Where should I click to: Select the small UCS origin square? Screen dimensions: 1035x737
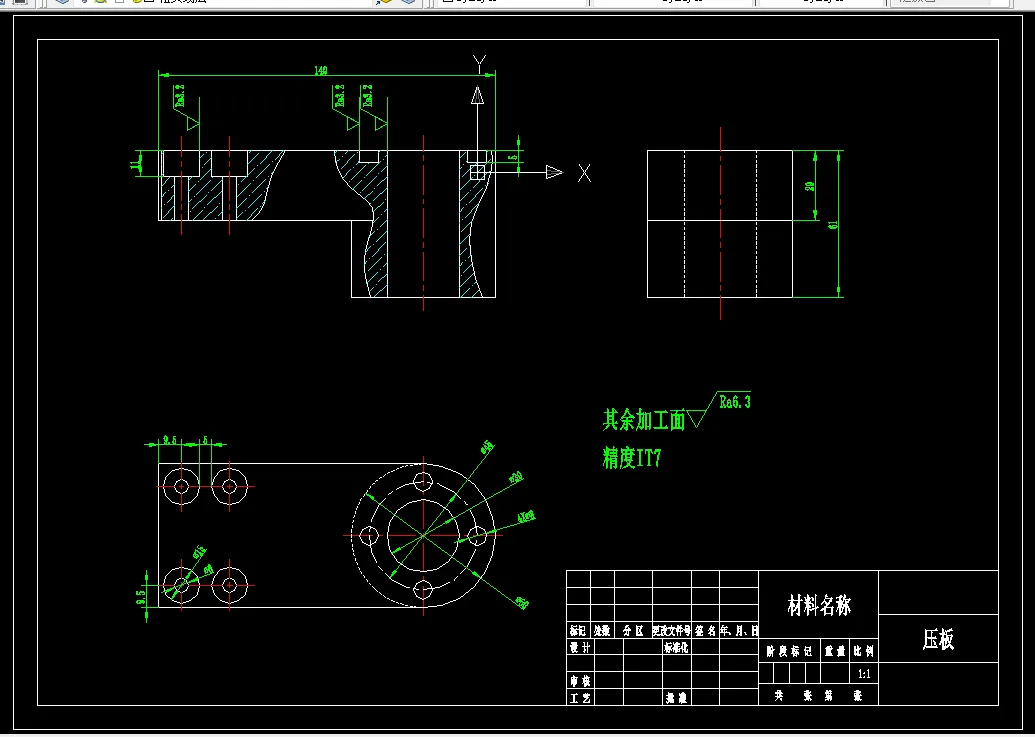click(477, 172)
